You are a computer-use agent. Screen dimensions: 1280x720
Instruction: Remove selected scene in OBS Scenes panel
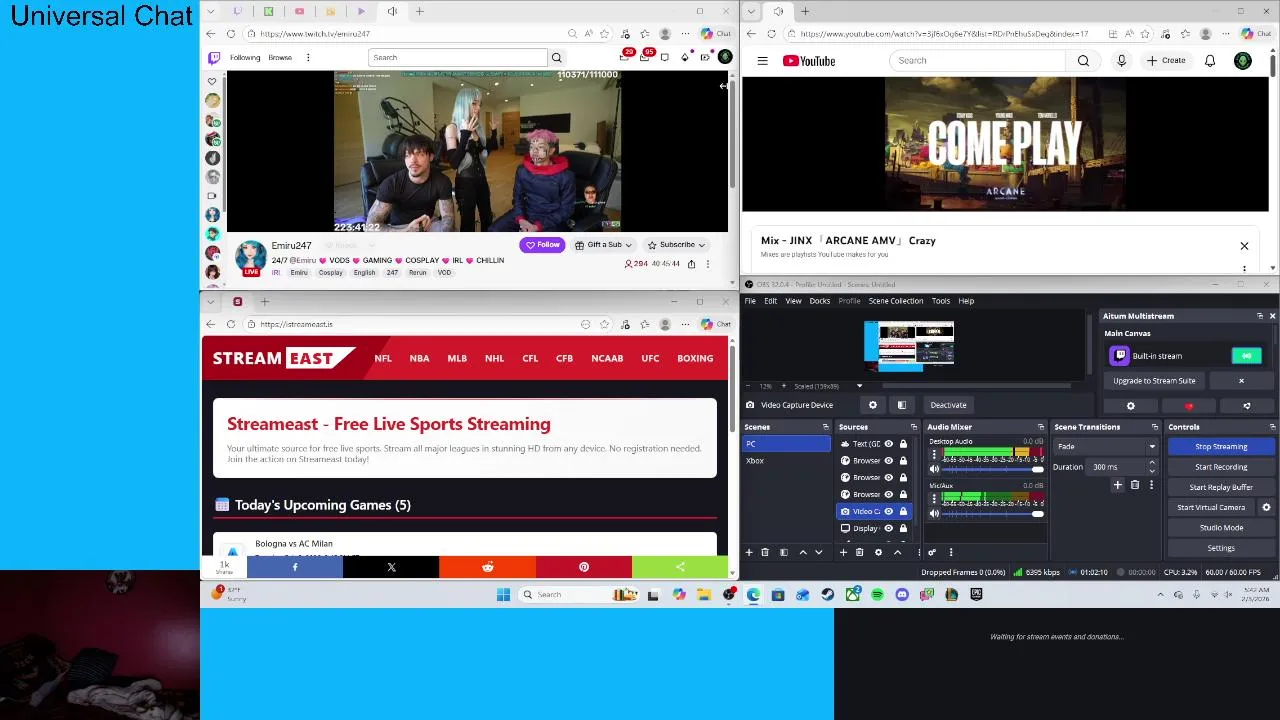765,552
